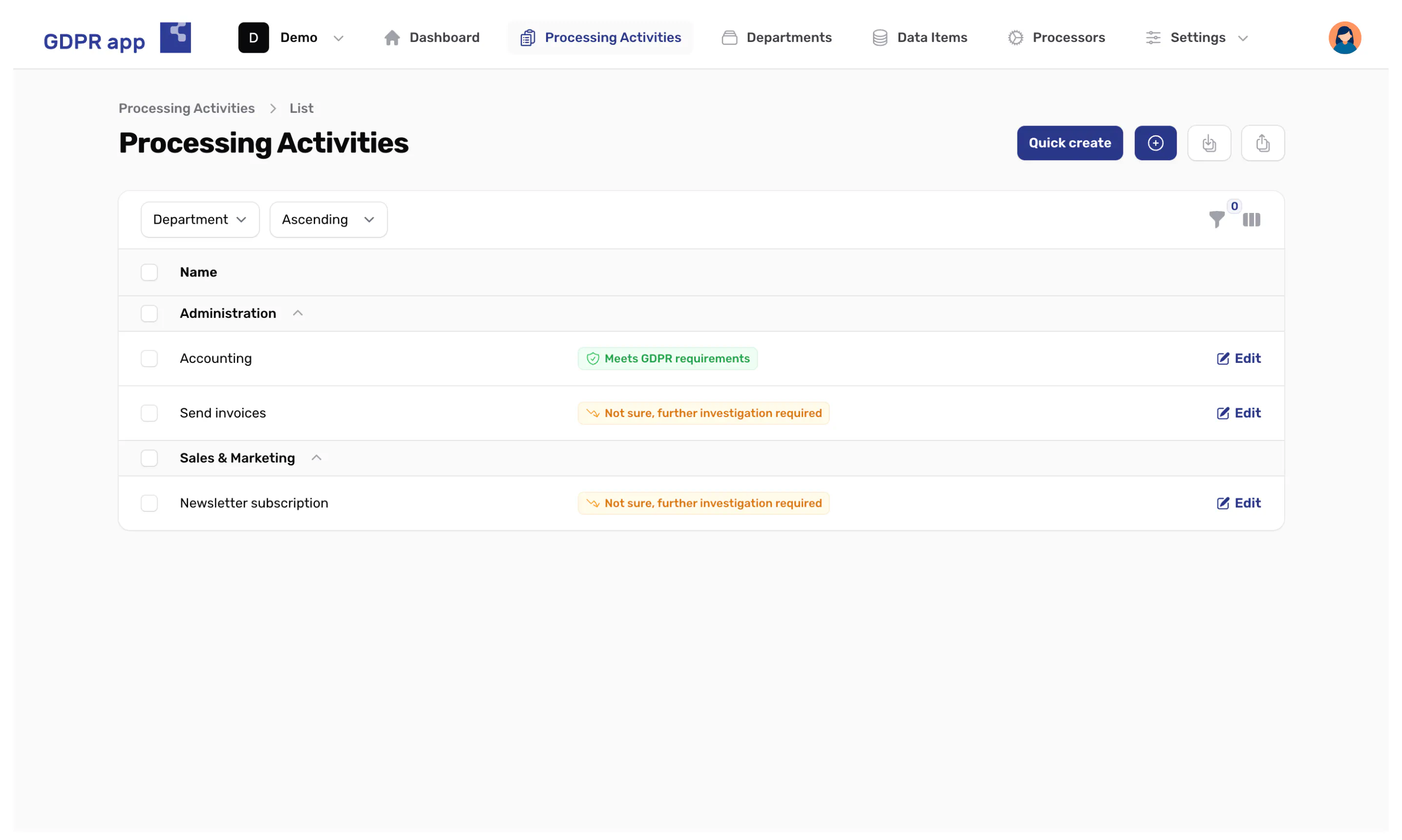This screenshot has width=1402, height=840.
Task: Click the export share icon button
Action: (1262, 143)
